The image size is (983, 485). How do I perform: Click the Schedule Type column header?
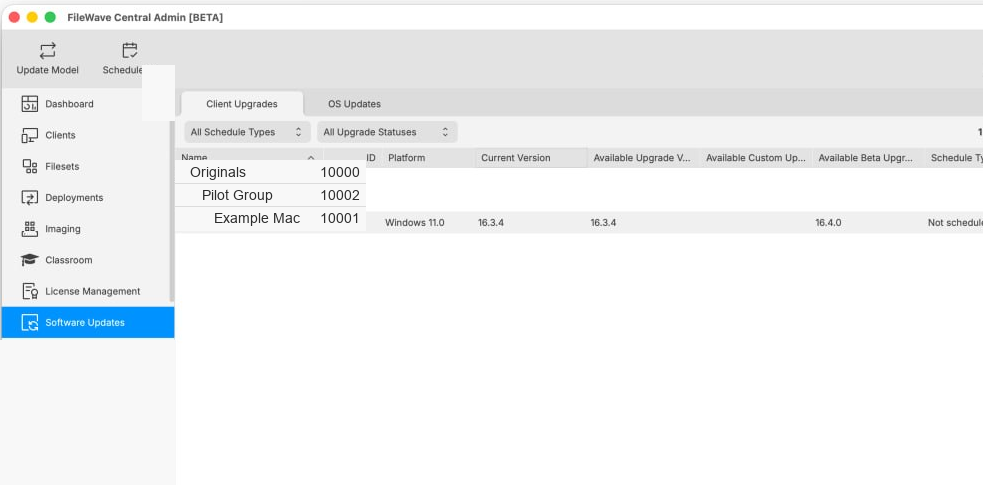(x=954, y=158)
